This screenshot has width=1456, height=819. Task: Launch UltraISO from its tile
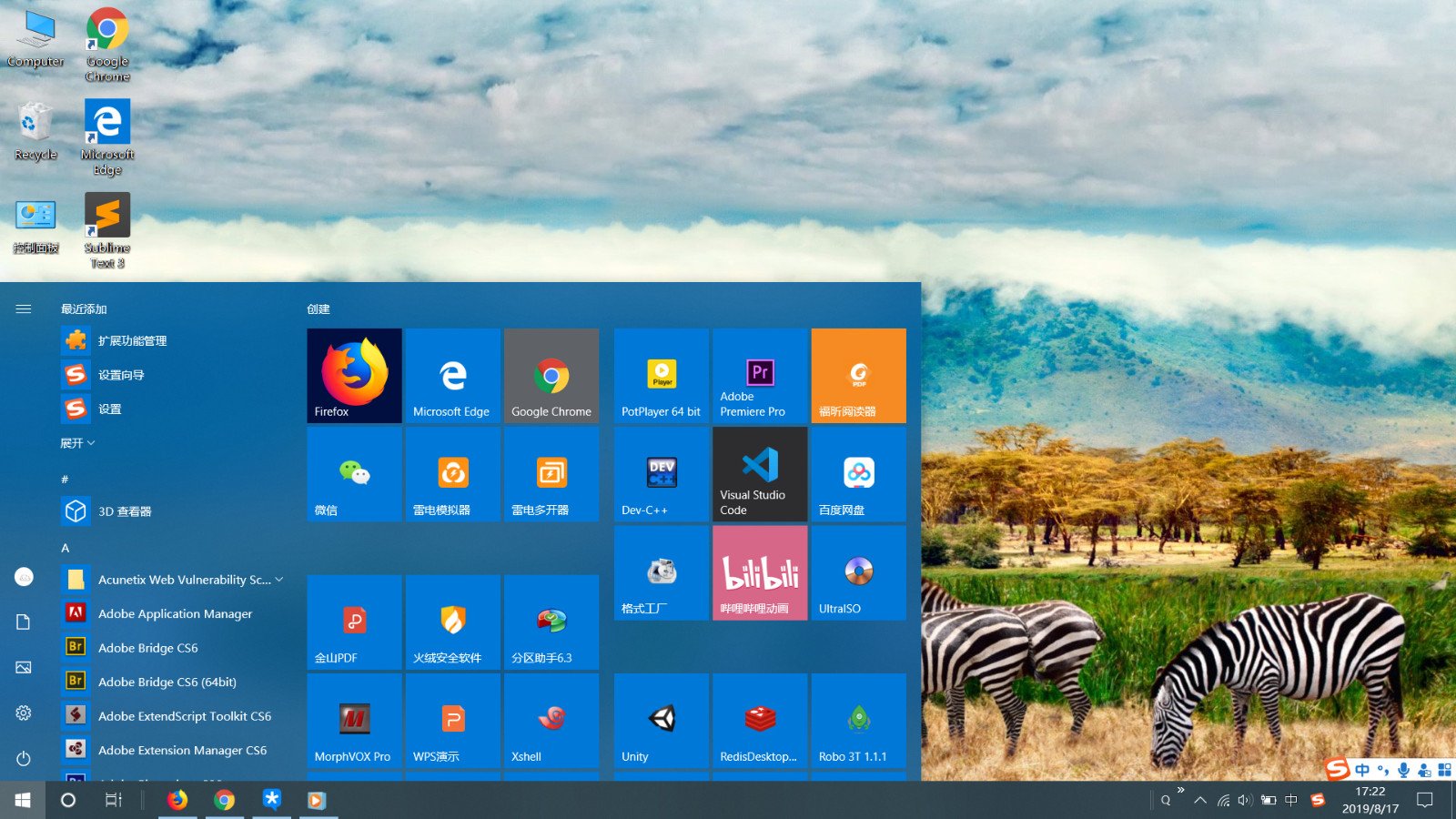coord(857,572)
